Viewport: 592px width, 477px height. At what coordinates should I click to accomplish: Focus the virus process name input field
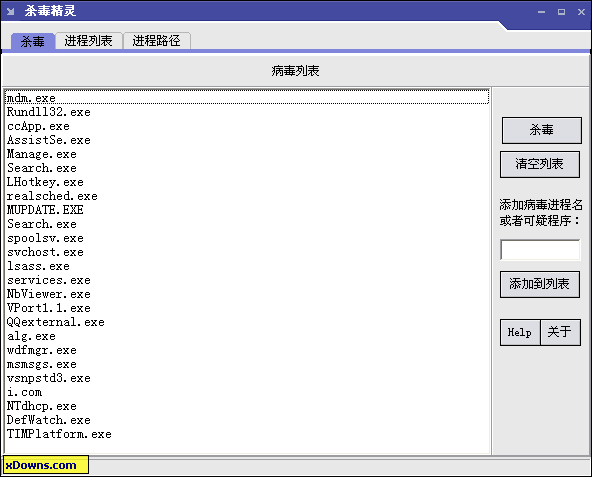(540, 250)
